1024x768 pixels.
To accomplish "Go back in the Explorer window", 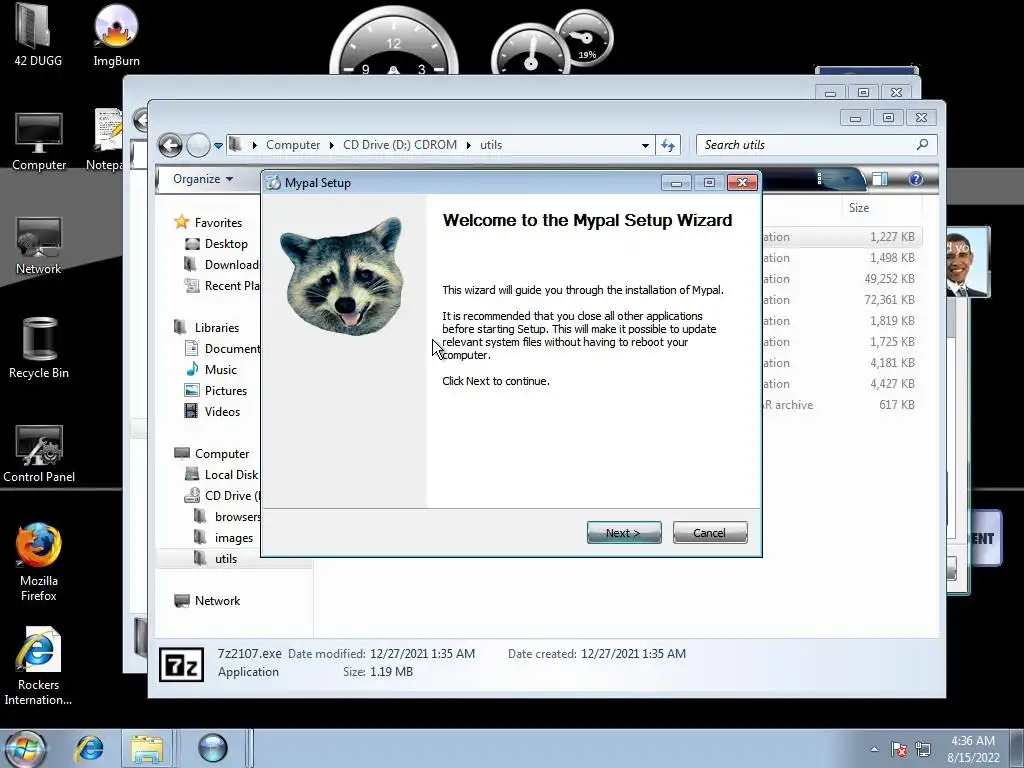I will (170, 145).
